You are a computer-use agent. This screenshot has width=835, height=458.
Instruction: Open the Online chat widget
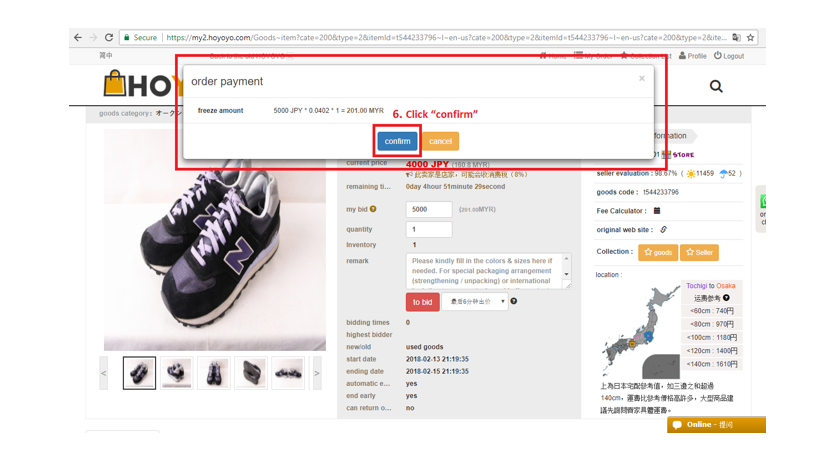(716, 424)
